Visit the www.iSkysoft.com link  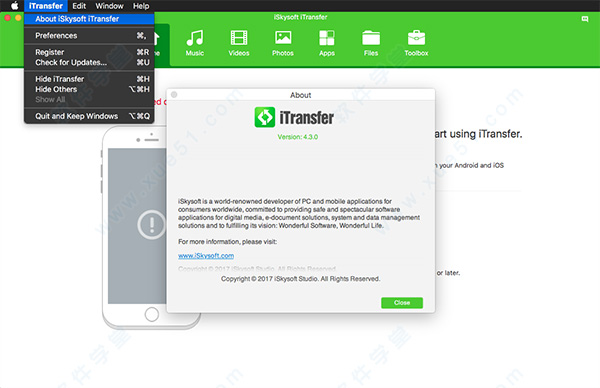pos(206,256)
